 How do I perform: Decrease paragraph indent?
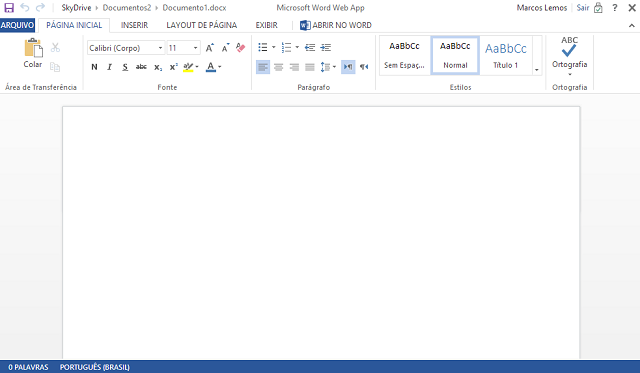click(310, 47)
